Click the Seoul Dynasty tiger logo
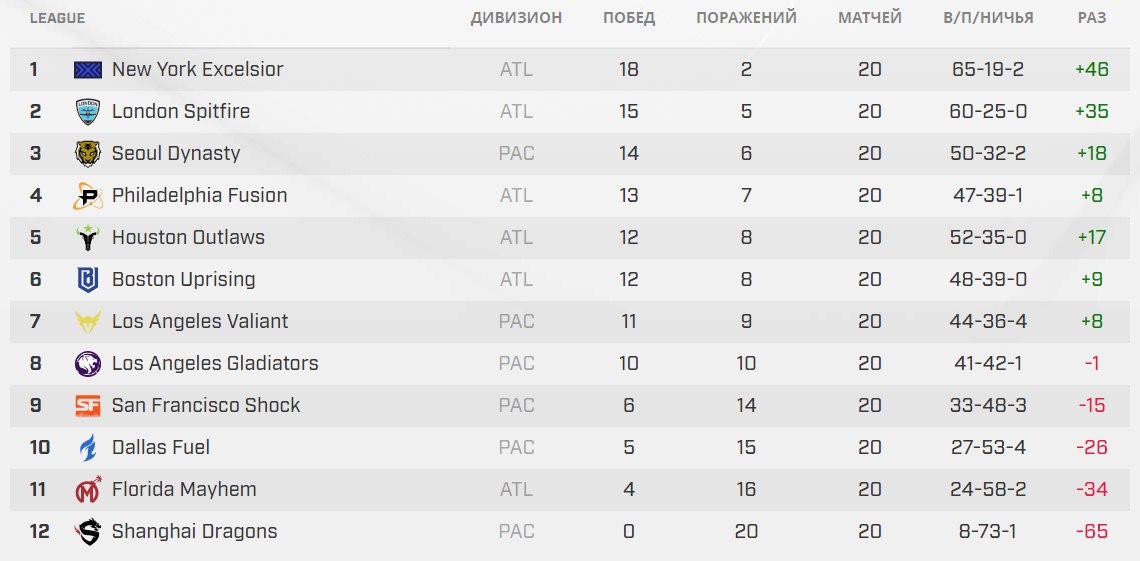 [x=88, y=154]
